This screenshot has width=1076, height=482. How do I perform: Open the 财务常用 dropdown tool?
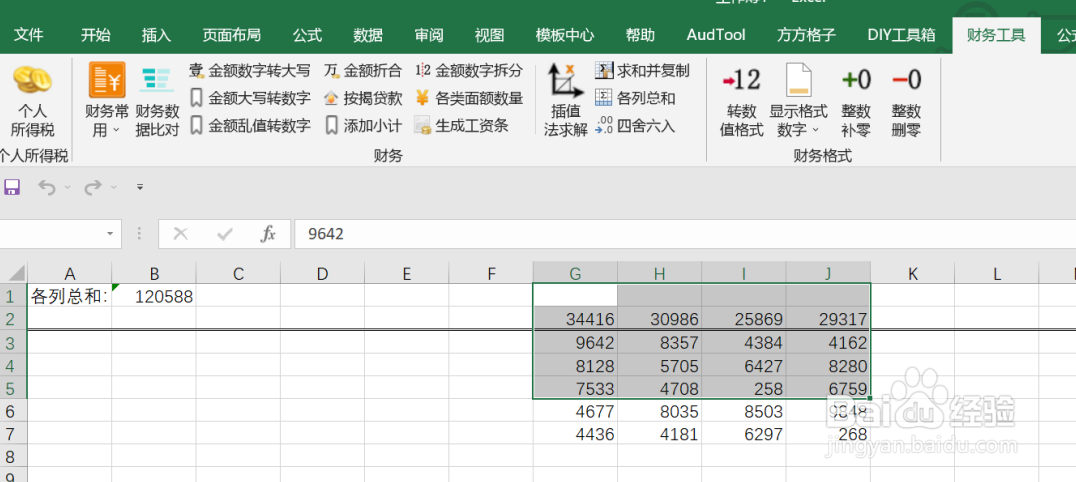click(106, 100)
